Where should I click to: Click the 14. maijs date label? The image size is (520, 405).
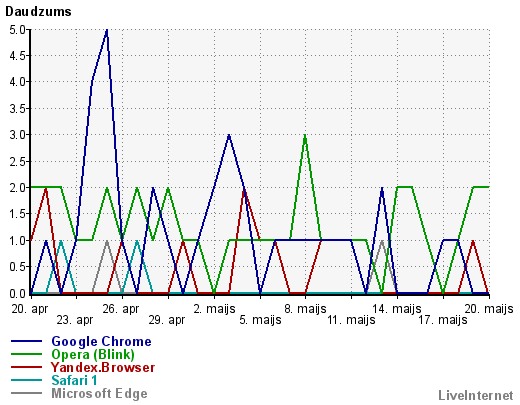coord(397,309)
